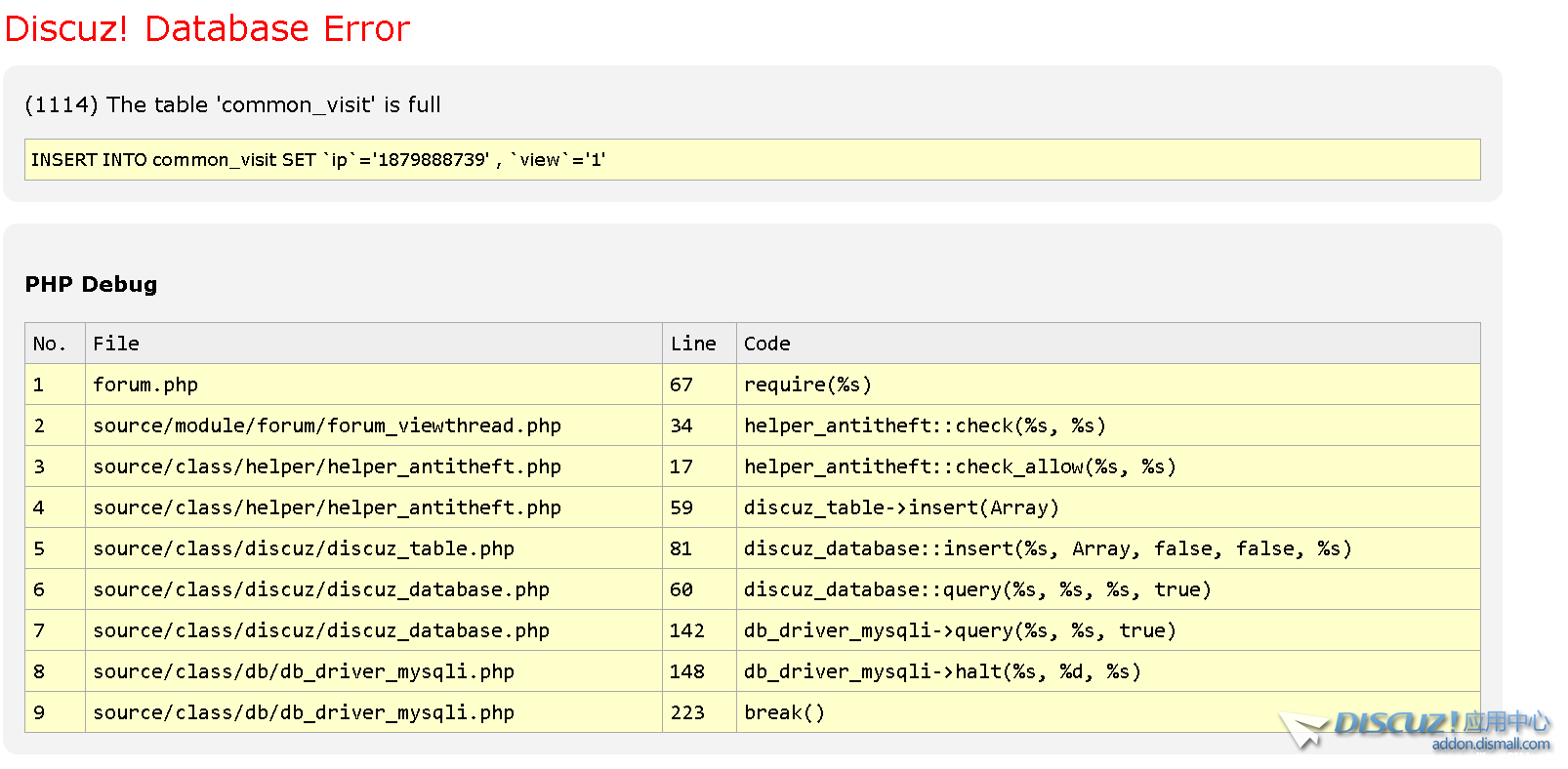Image resolution: width=1568 pixels, height=769 pixels.
Task: Click the discuz_table.php file path
Action: [x=304, y=548]
